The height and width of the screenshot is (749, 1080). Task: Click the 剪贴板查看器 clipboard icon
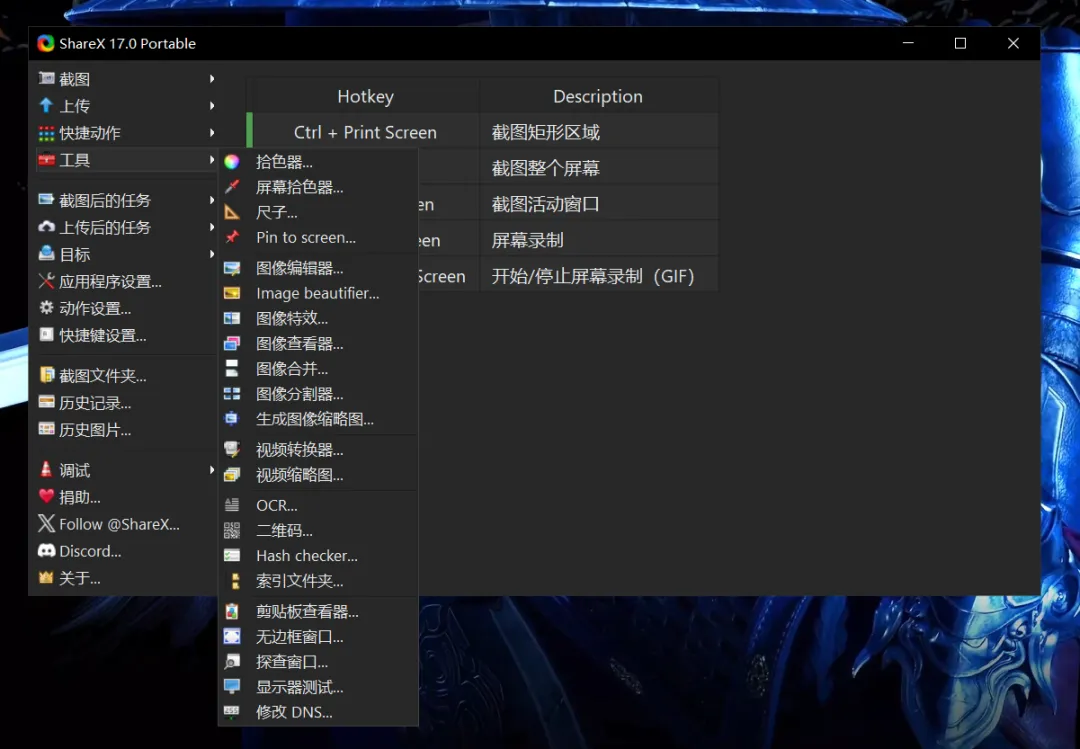[232, 611]
